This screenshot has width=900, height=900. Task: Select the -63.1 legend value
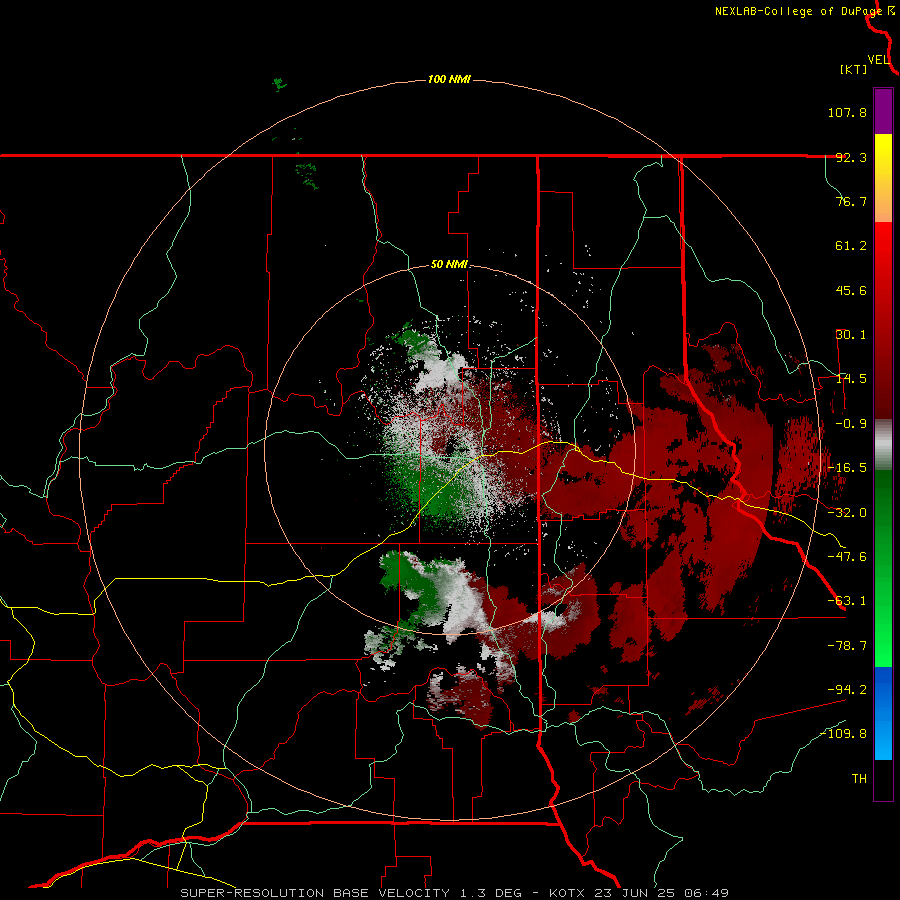847,601
